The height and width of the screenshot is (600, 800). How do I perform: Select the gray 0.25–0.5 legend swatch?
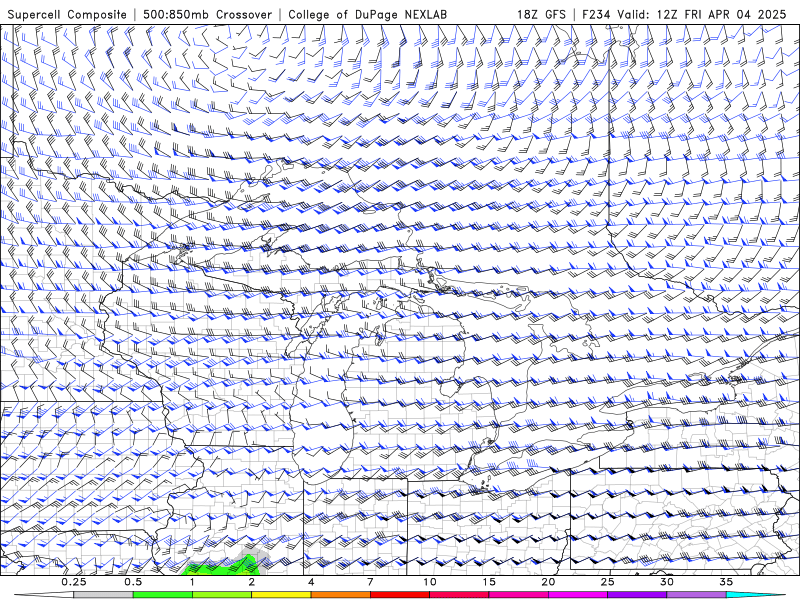coord(104,595)
